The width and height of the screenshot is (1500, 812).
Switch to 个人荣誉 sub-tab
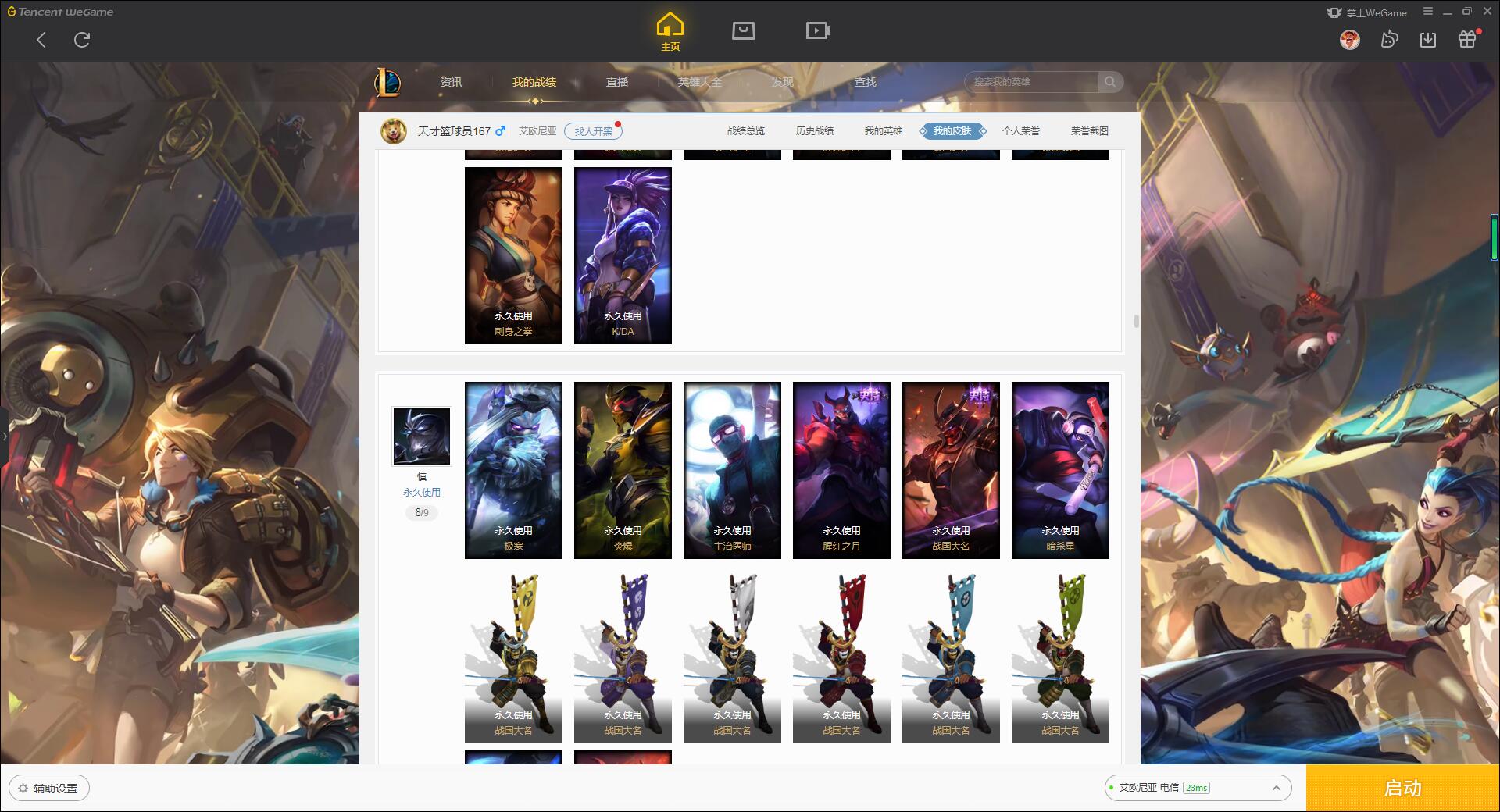[x=1021, y=131]
